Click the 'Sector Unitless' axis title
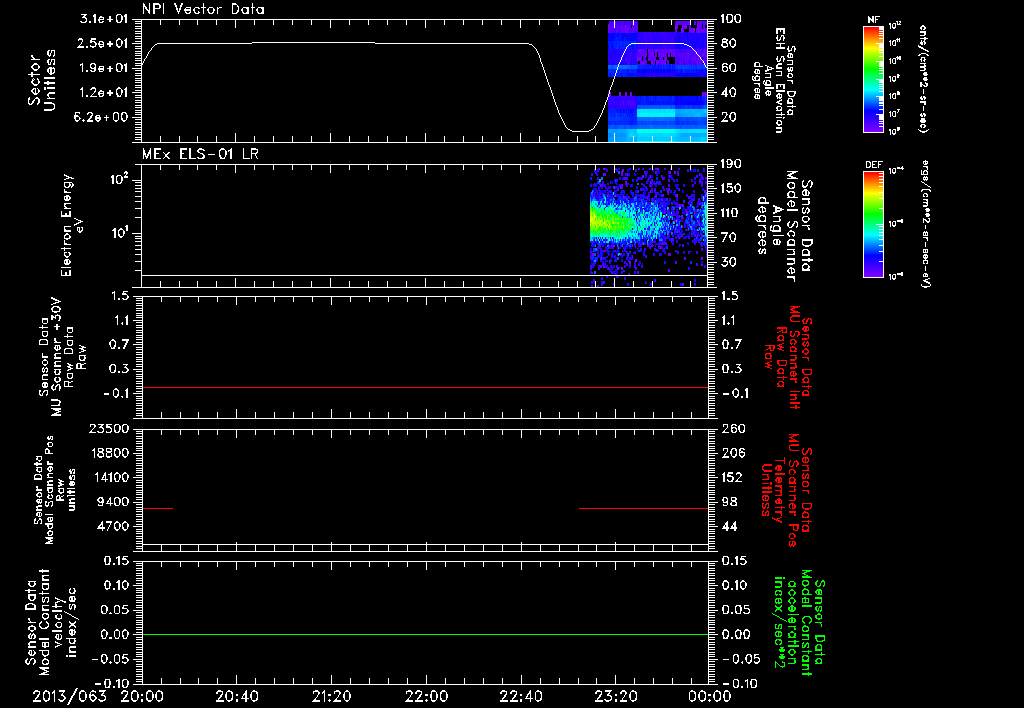The image size is (1024, 708). pos(42,80)
